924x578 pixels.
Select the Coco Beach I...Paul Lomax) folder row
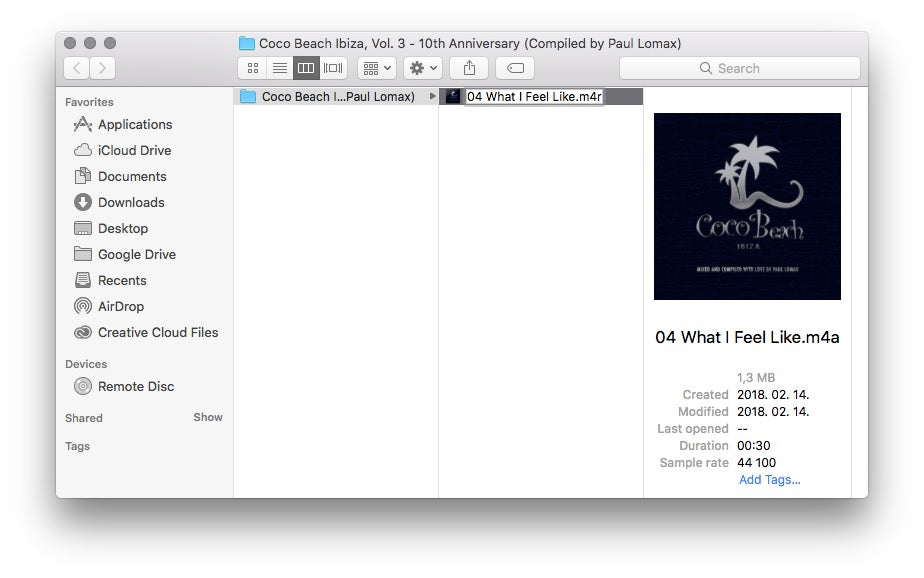[336, 97]
